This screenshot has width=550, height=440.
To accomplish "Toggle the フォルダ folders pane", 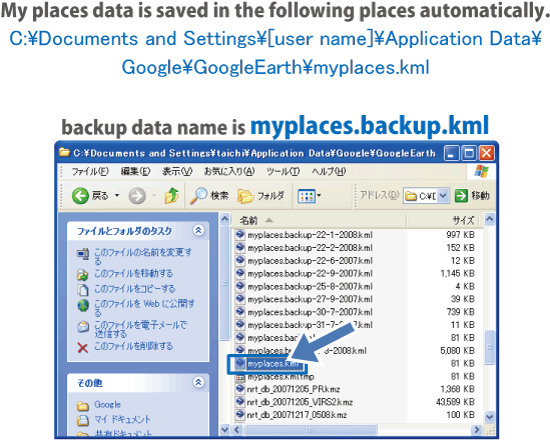I will [261, 196].
